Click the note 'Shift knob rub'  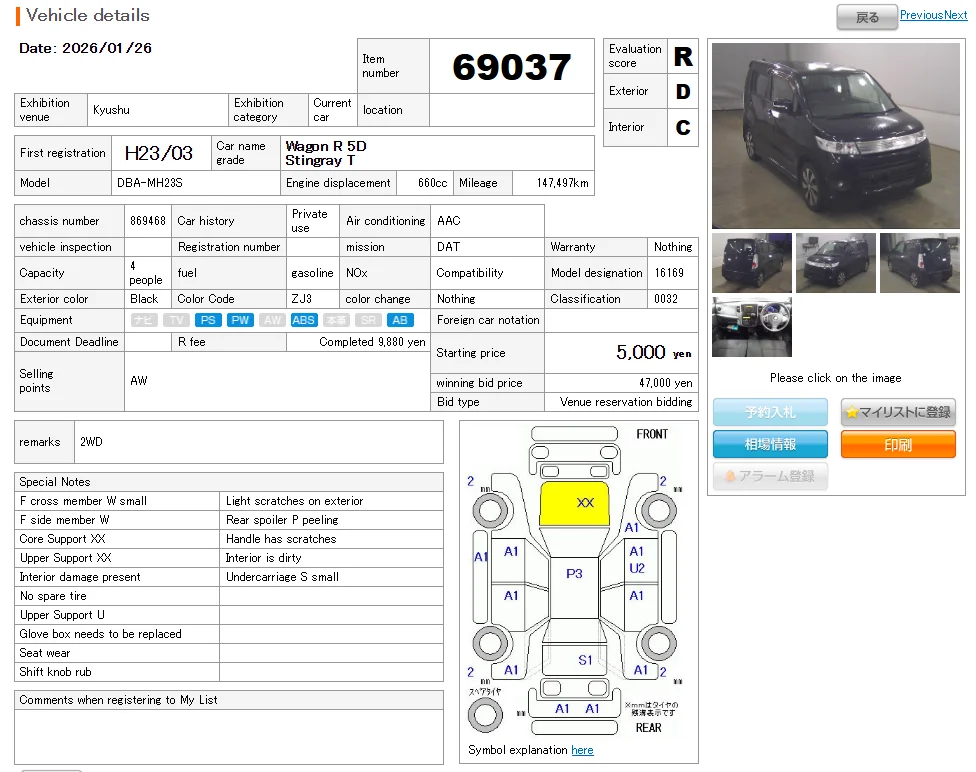[x=55, y=672]
